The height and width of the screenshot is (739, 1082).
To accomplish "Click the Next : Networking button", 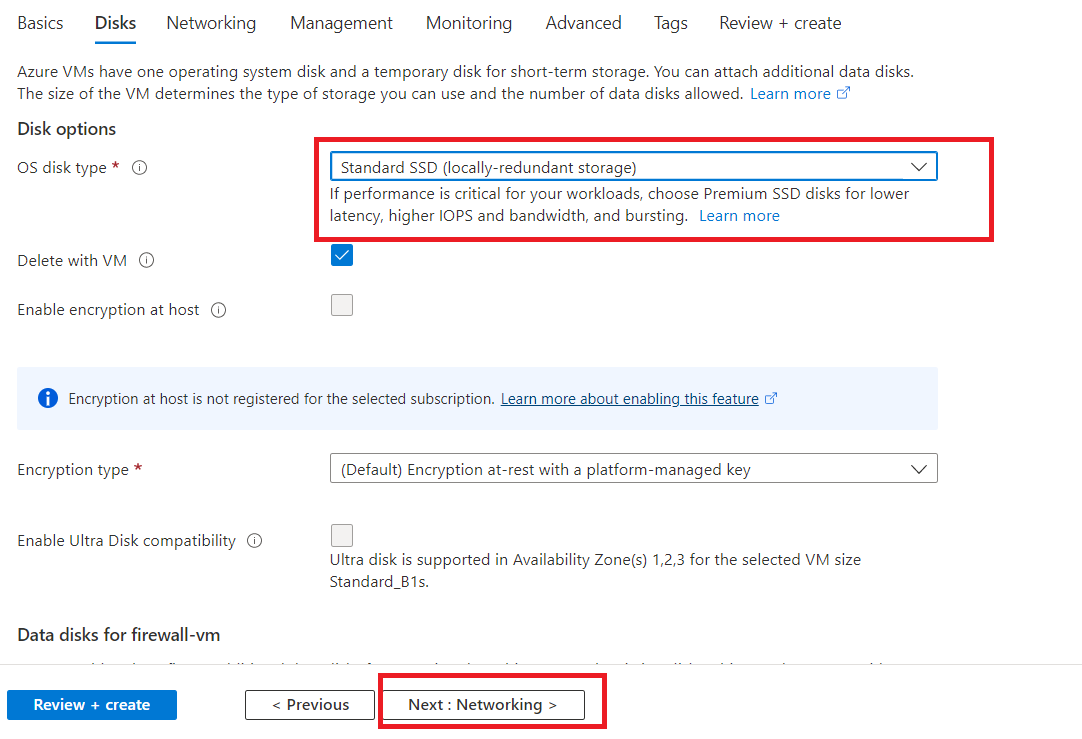I will [x=482, y=705].
